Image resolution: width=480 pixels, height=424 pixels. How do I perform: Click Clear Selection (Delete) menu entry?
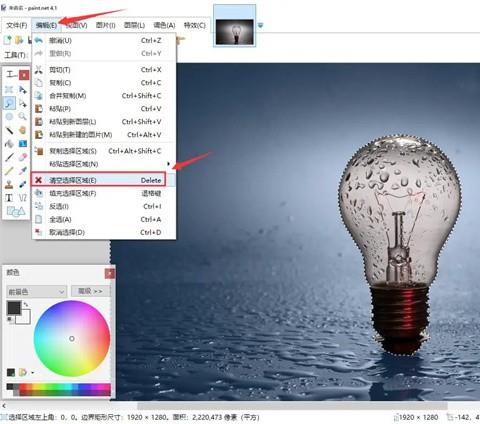[99, 180]
